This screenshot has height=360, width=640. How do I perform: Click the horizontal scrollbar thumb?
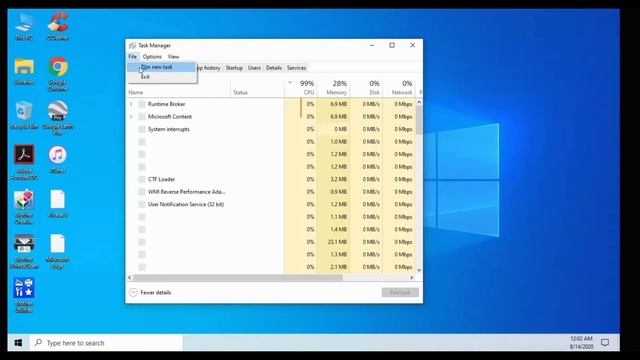point(238,278)
